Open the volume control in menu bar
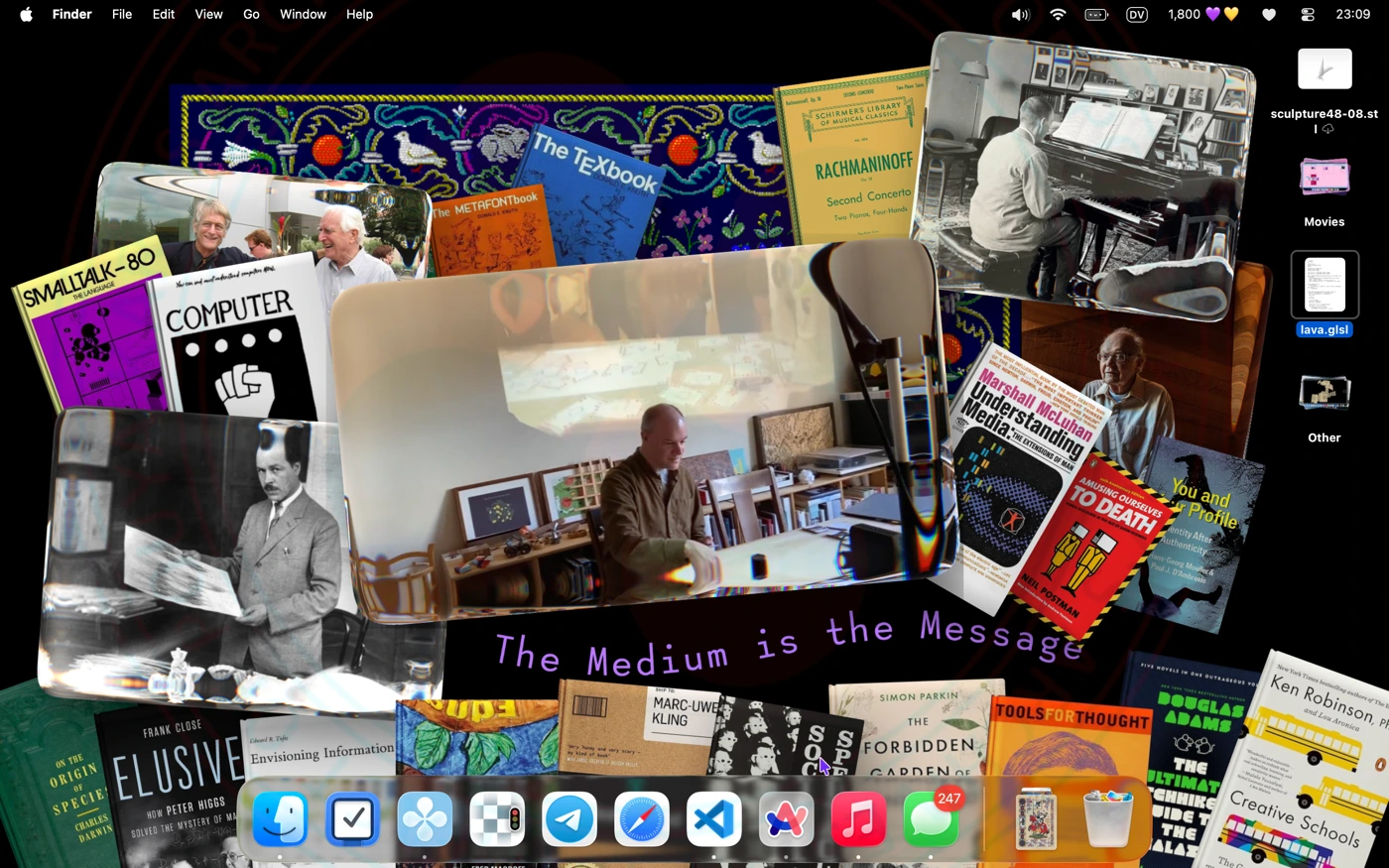Viewport: 1389px width, 868px height. coord(1020,14)
